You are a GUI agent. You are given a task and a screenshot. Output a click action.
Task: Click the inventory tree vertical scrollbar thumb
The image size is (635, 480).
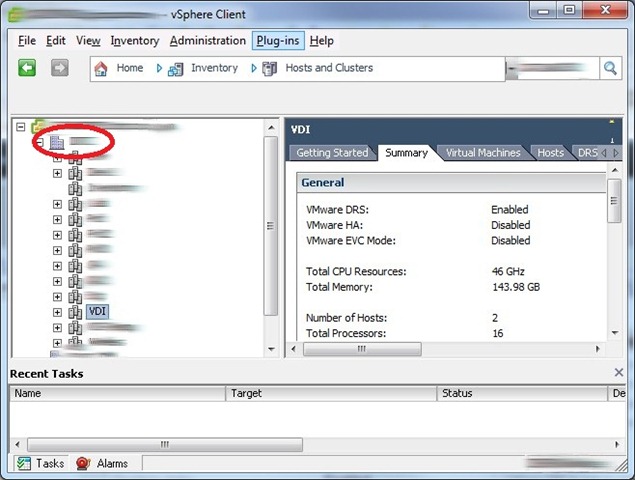tap(271, 226)
